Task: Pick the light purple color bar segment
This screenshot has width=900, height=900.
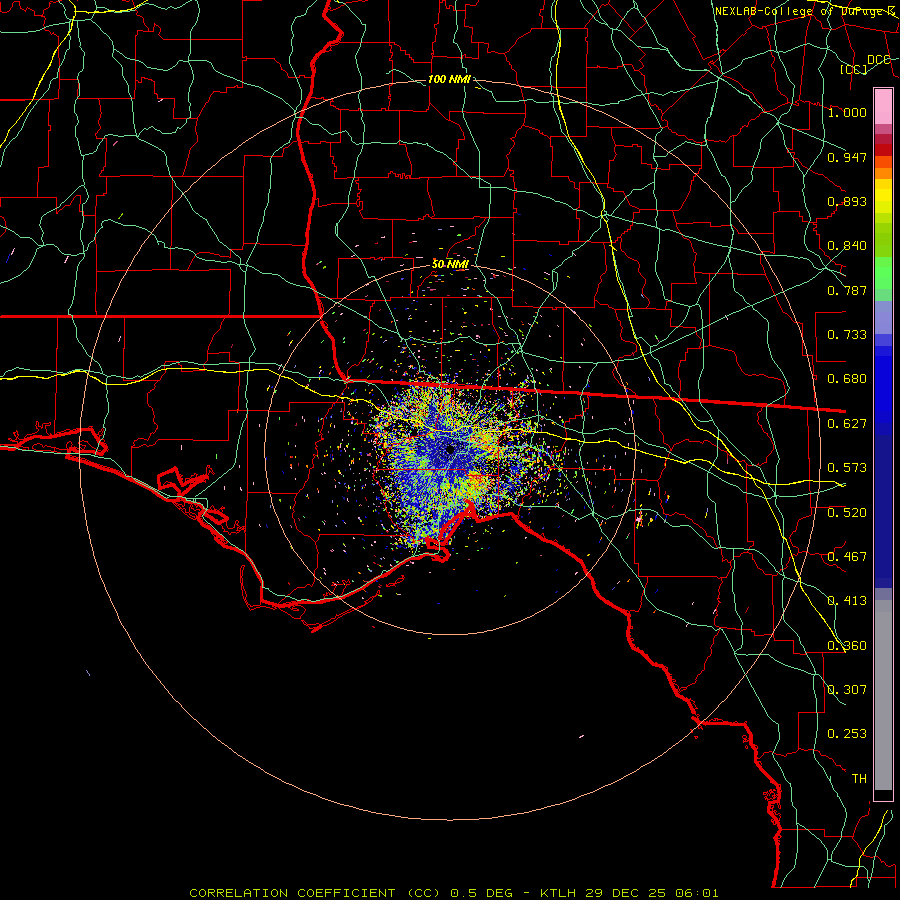Action: [x=883, y=317]
